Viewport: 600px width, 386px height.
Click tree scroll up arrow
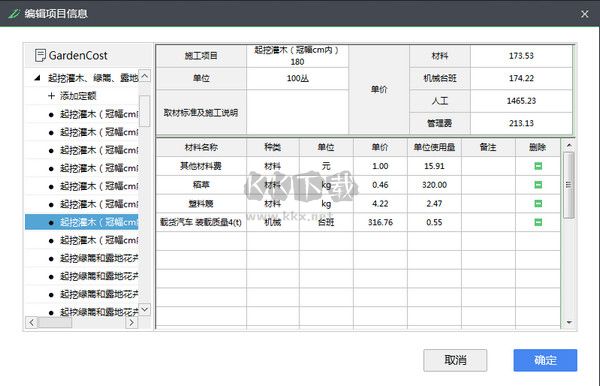pyautogui.click(x=145, y=76)
